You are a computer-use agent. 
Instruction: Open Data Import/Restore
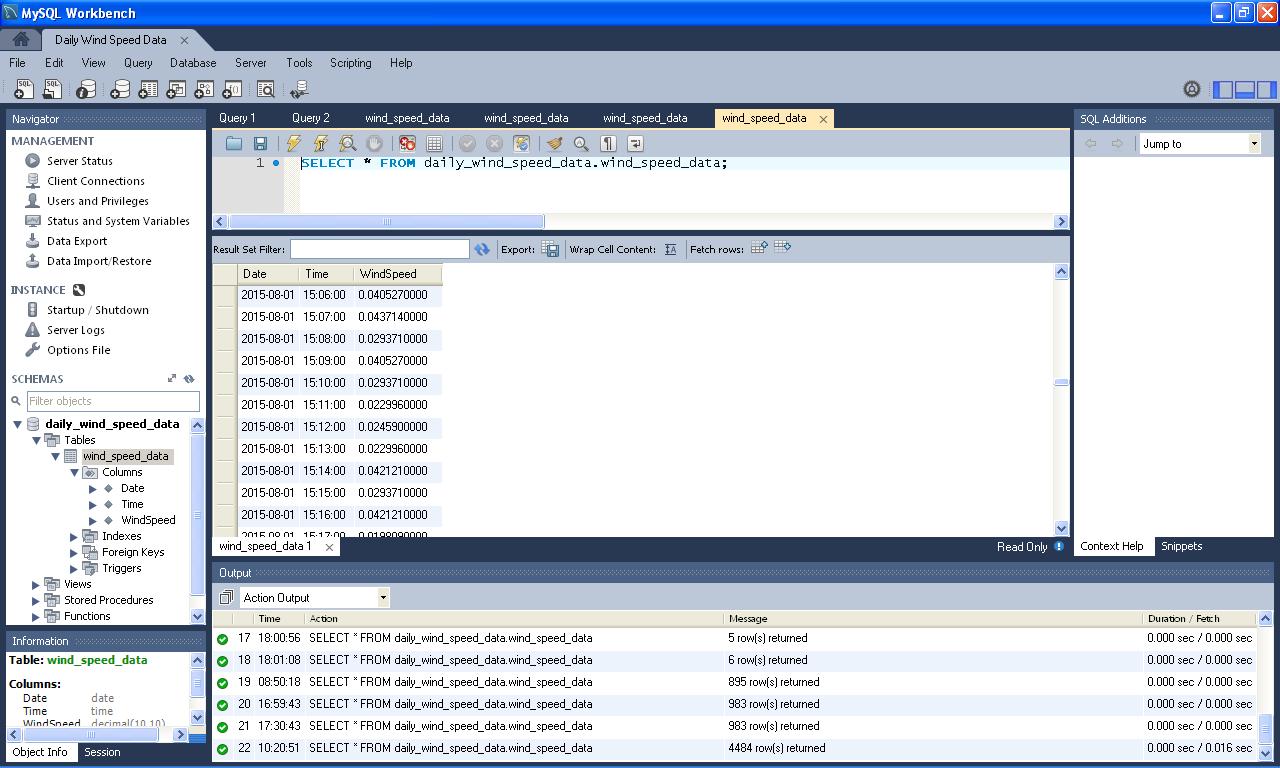click(x=98, y=261)
